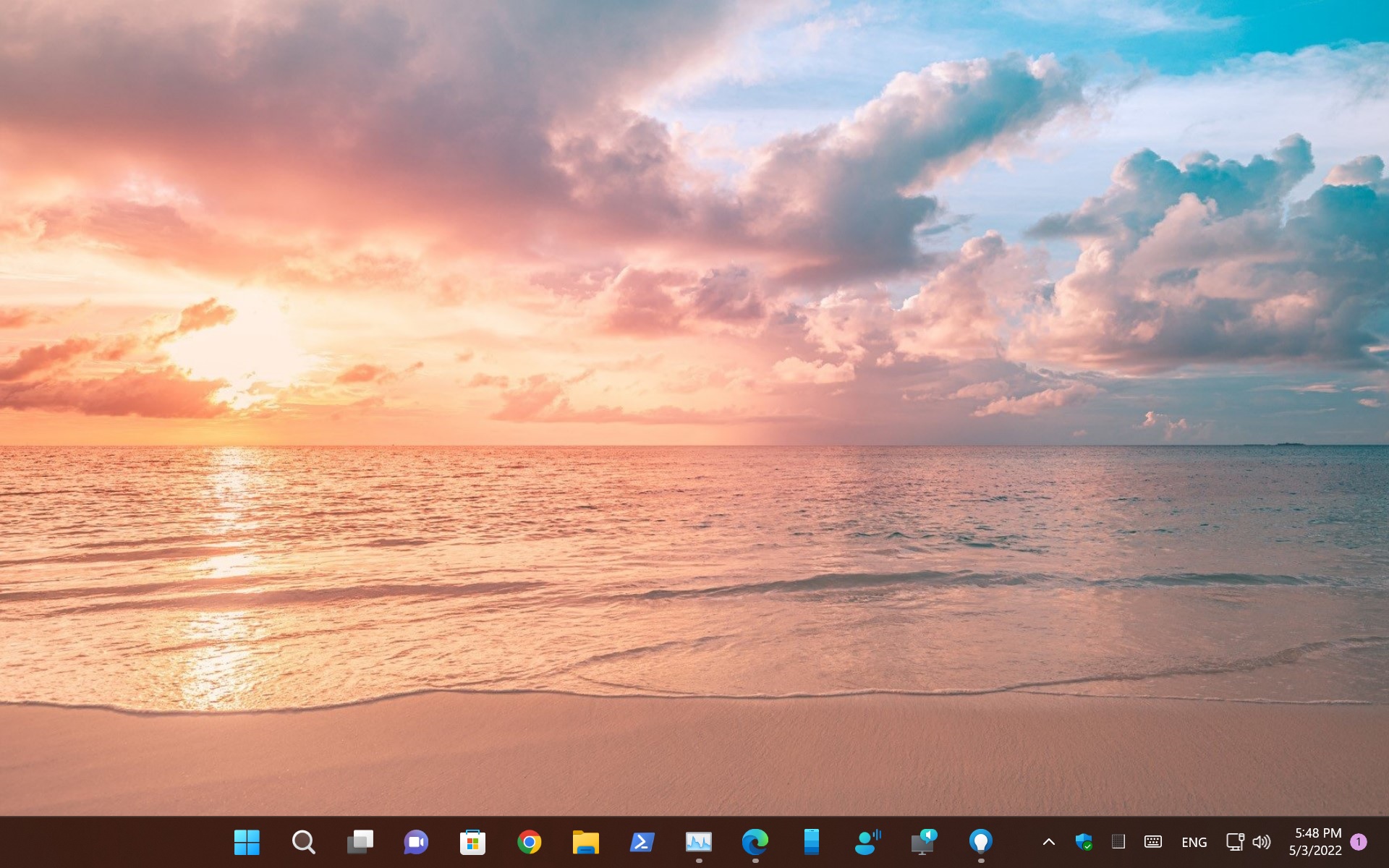Launch Google Chrome
This screenshot has width=1389, height=868.
coord(528,842)
